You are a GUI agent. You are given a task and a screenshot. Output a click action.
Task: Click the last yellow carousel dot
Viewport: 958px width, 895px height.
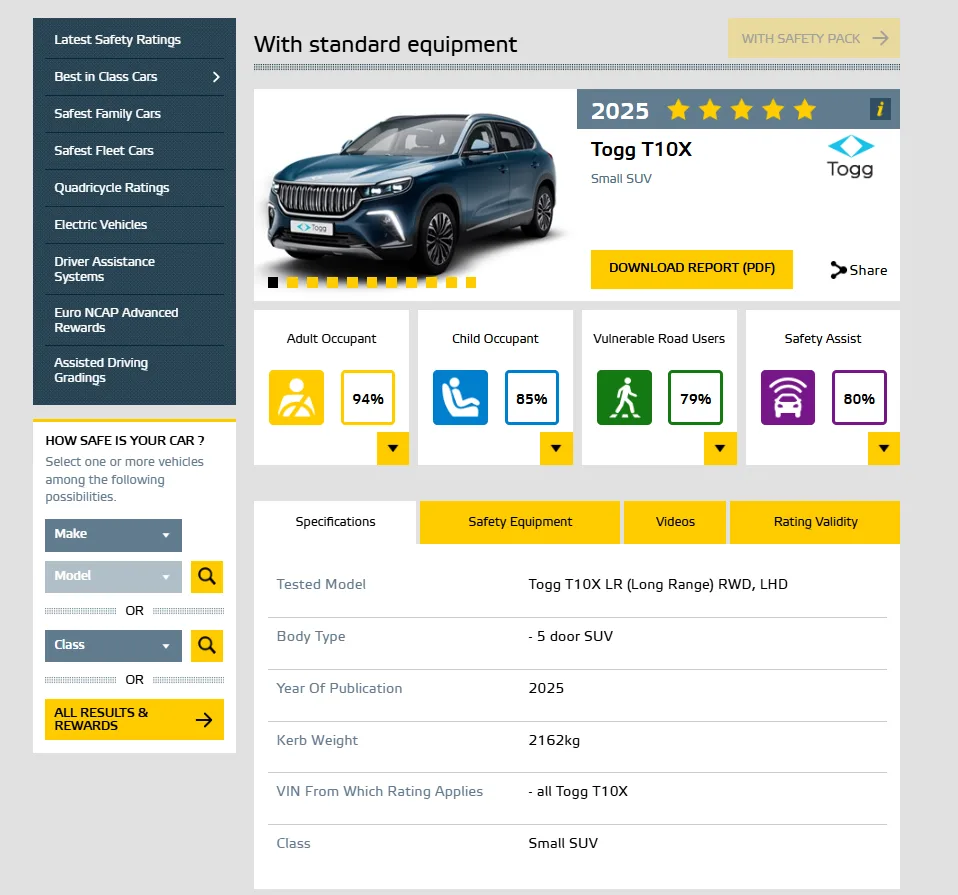(x=471, y=282)
